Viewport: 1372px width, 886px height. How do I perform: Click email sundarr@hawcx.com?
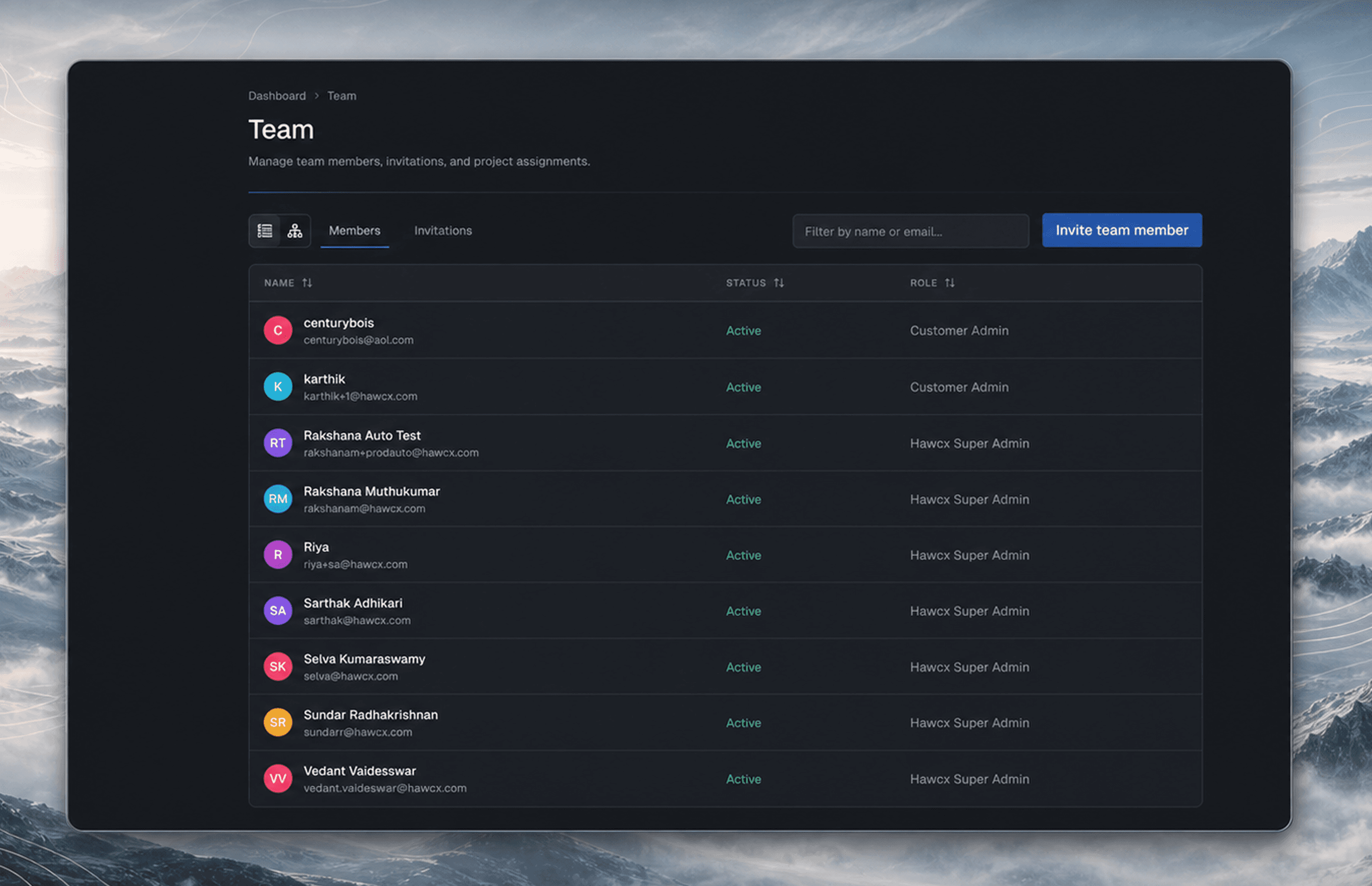pyautogui.click(x=358, y=732)
